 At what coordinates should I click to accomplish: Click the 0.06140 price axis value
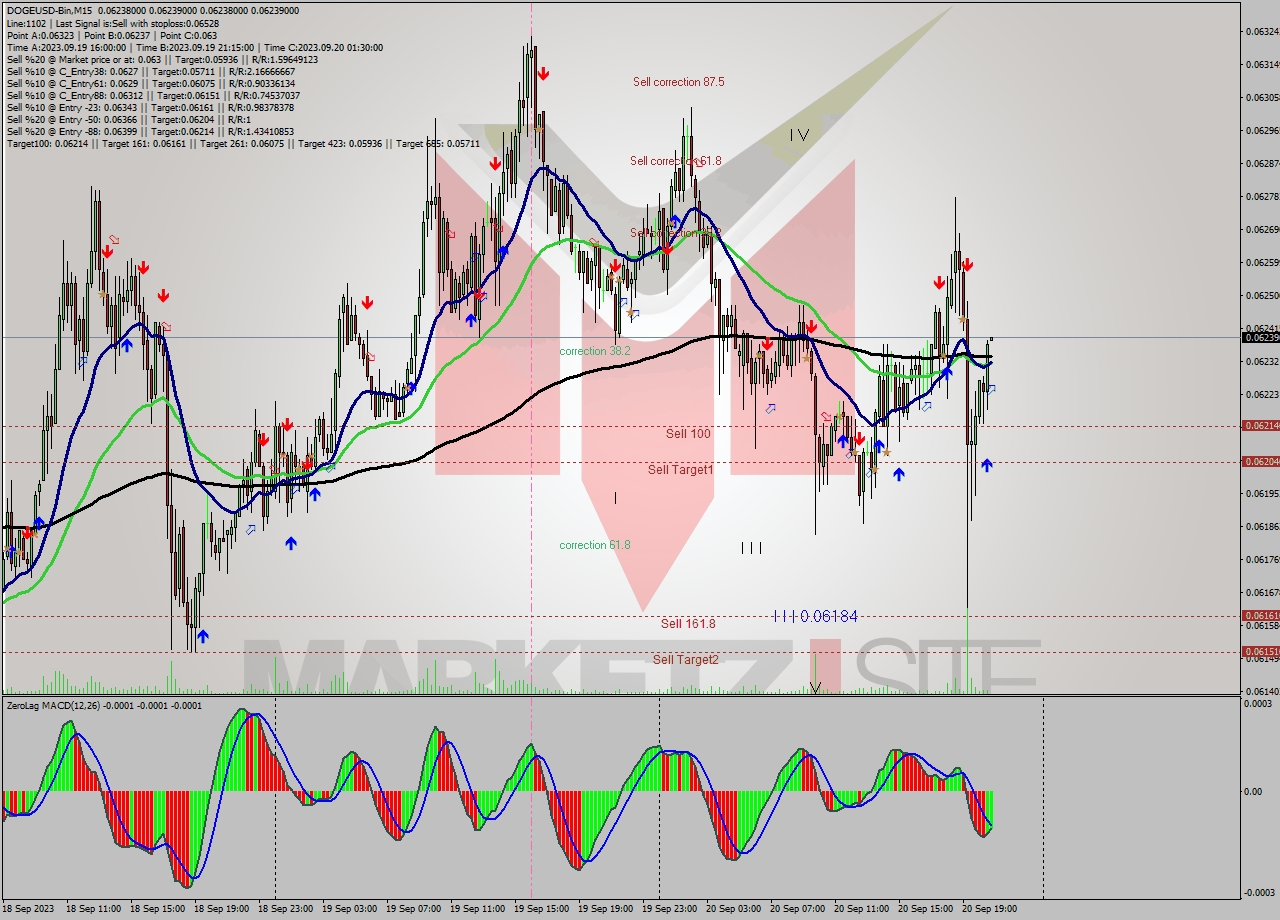1261,691
